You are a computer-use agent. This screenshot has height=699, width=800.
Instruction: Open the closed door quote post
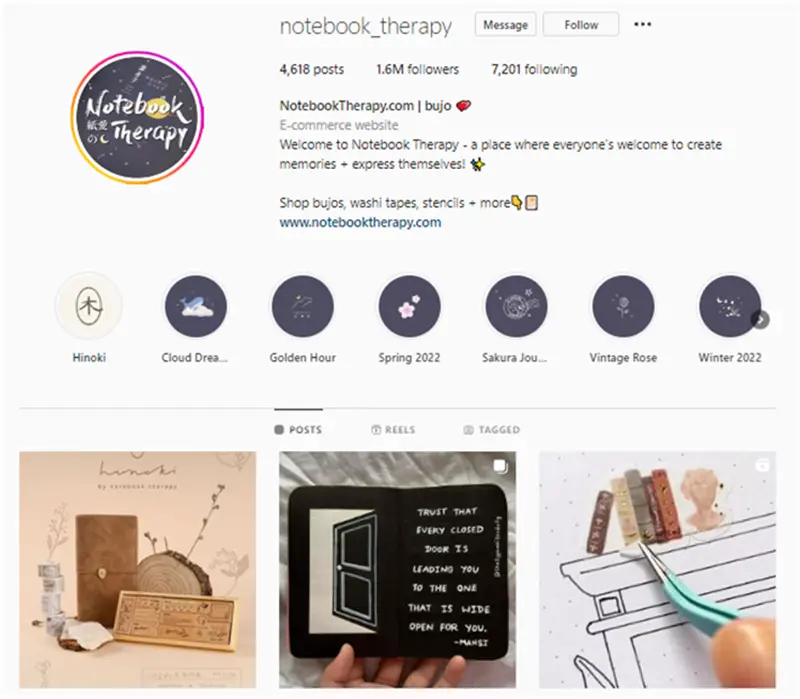tap(397, 570)
